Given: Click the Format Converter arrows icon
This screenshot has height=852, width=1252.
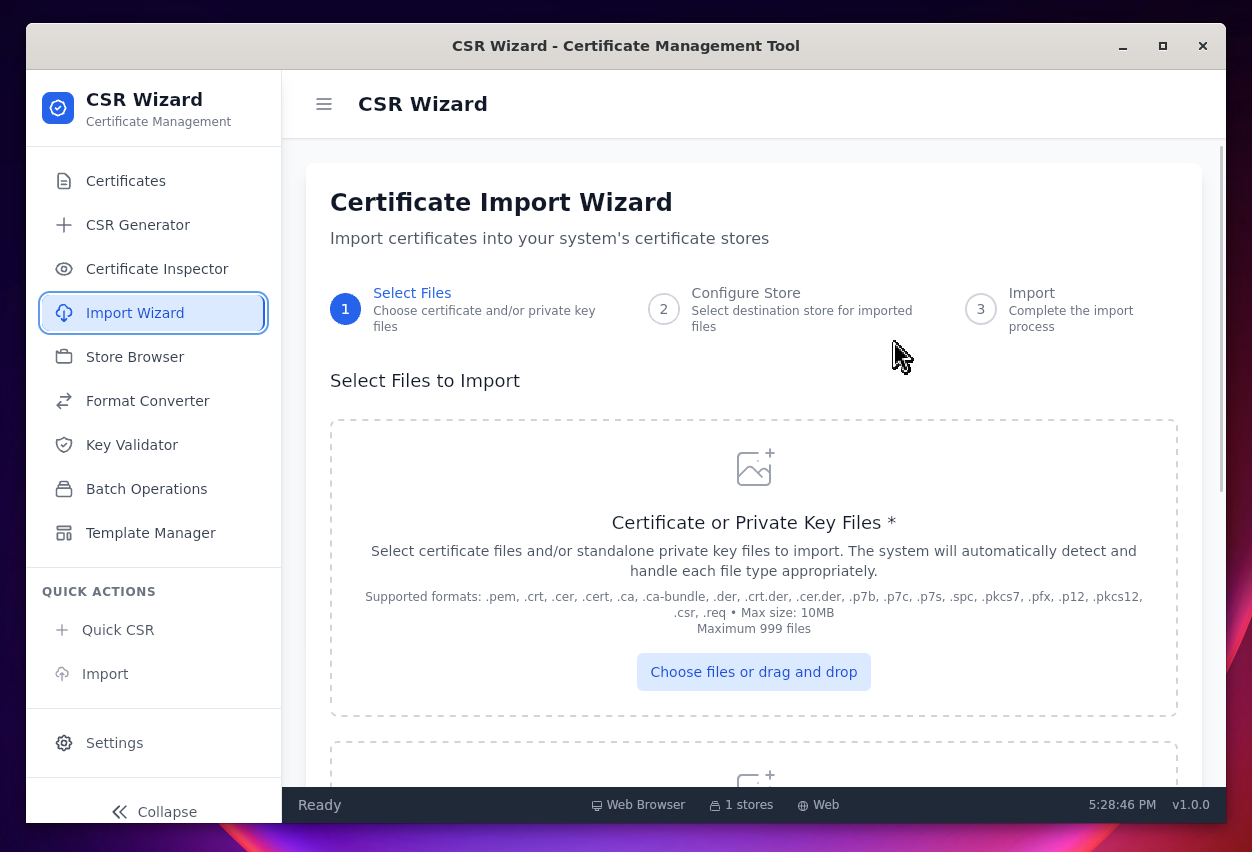Looking at the screenshot, I should [x=64, y=401].
